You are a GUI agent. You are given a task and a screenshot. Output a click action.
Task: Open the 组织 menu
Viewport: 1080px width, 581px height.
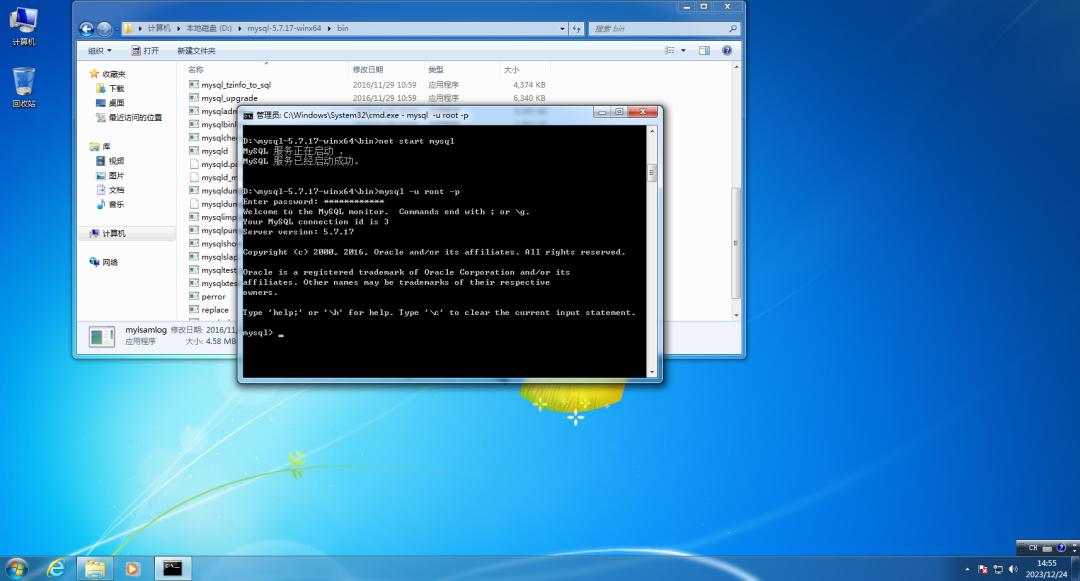99,51
